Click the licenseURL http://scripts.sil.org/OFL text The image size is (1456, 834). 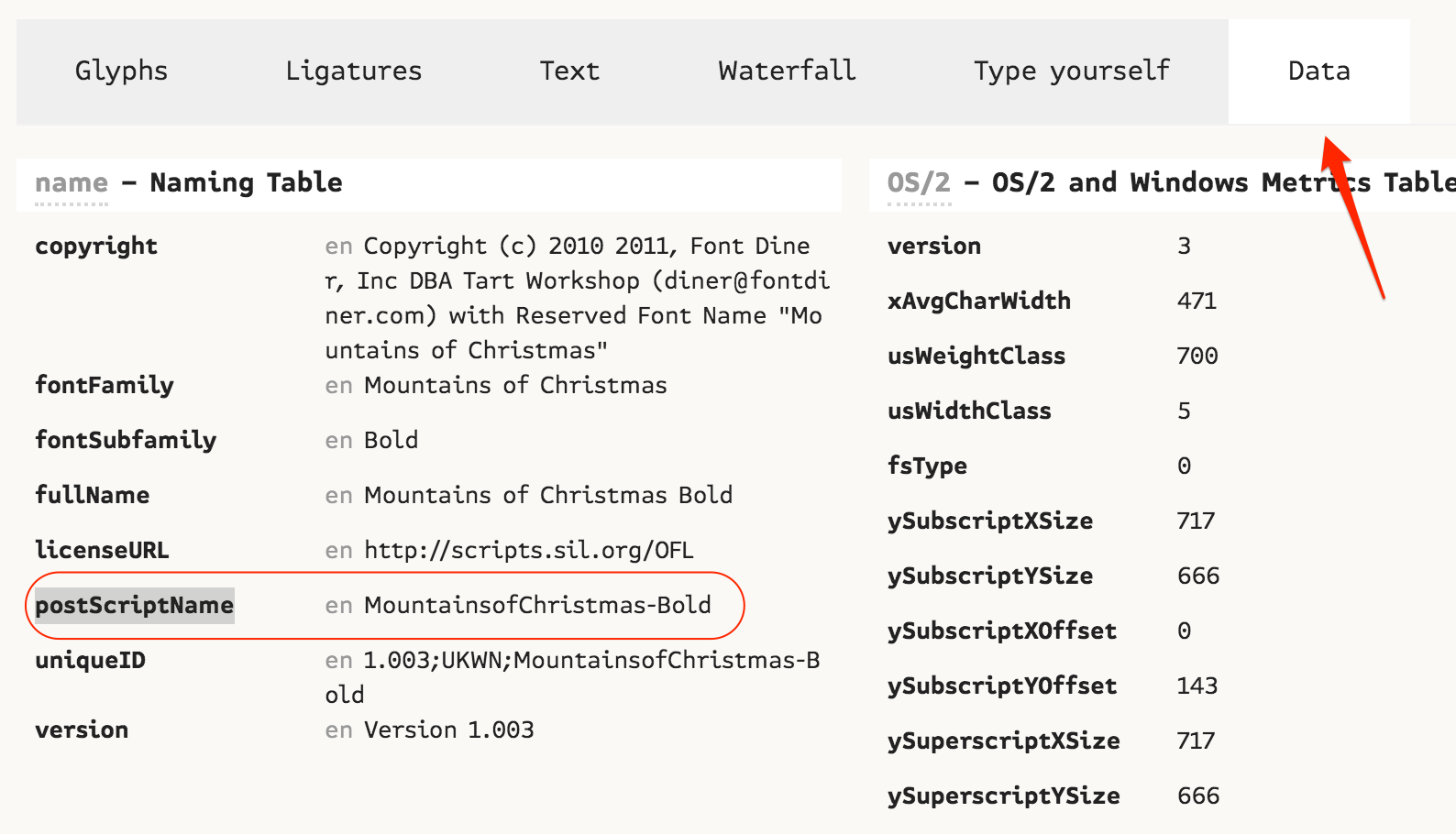click(x=529, y=551)
